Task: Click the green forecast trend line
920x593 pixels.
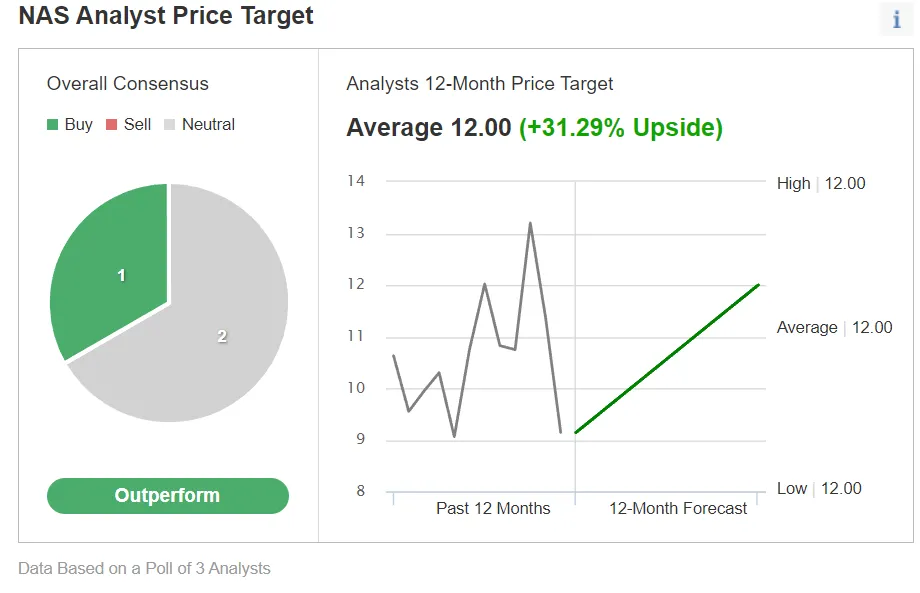Action: point(668,359)
